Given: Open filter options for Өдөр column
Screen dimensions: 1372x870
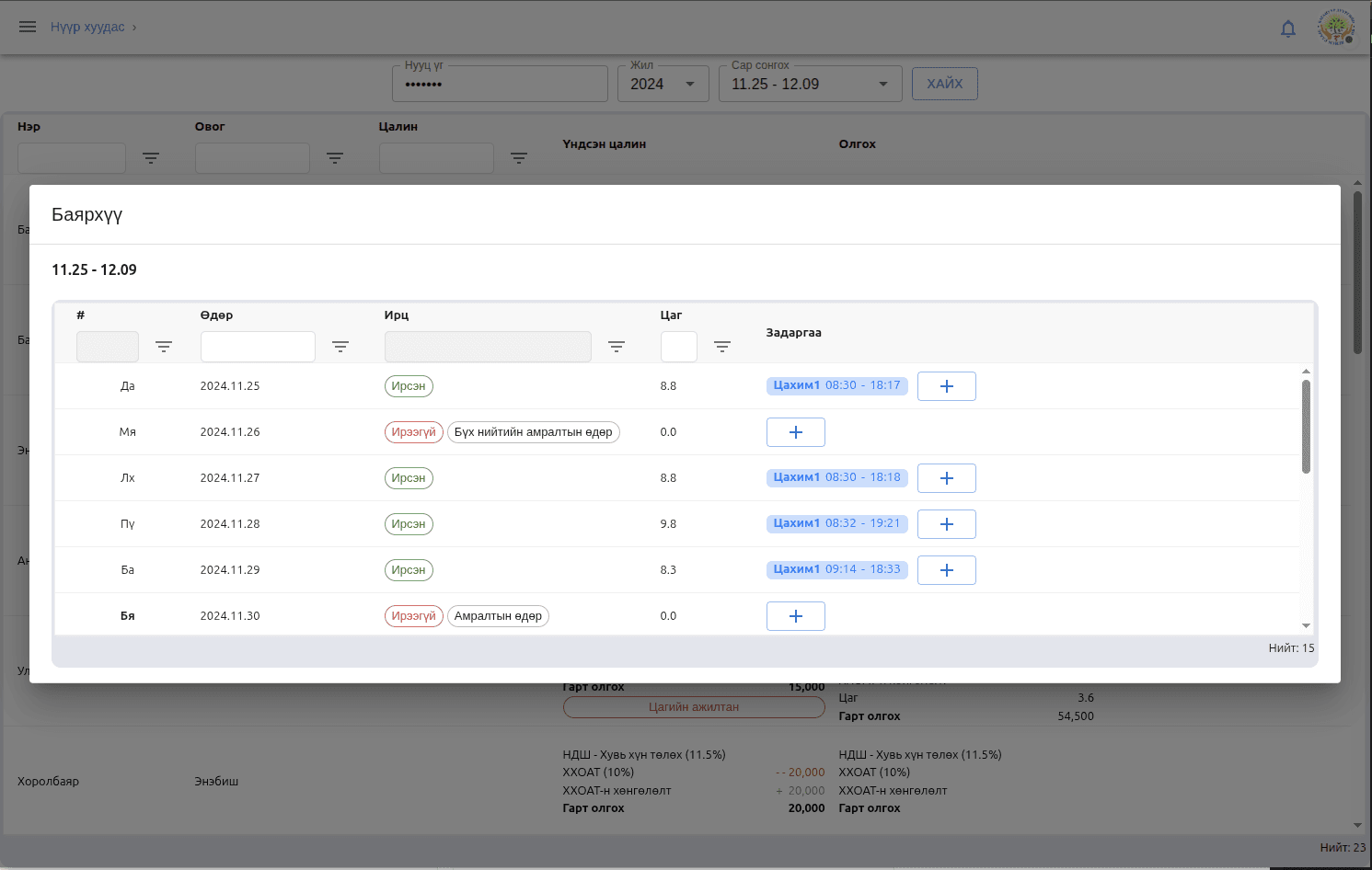Looking at the screenshot, I should 340,347.
